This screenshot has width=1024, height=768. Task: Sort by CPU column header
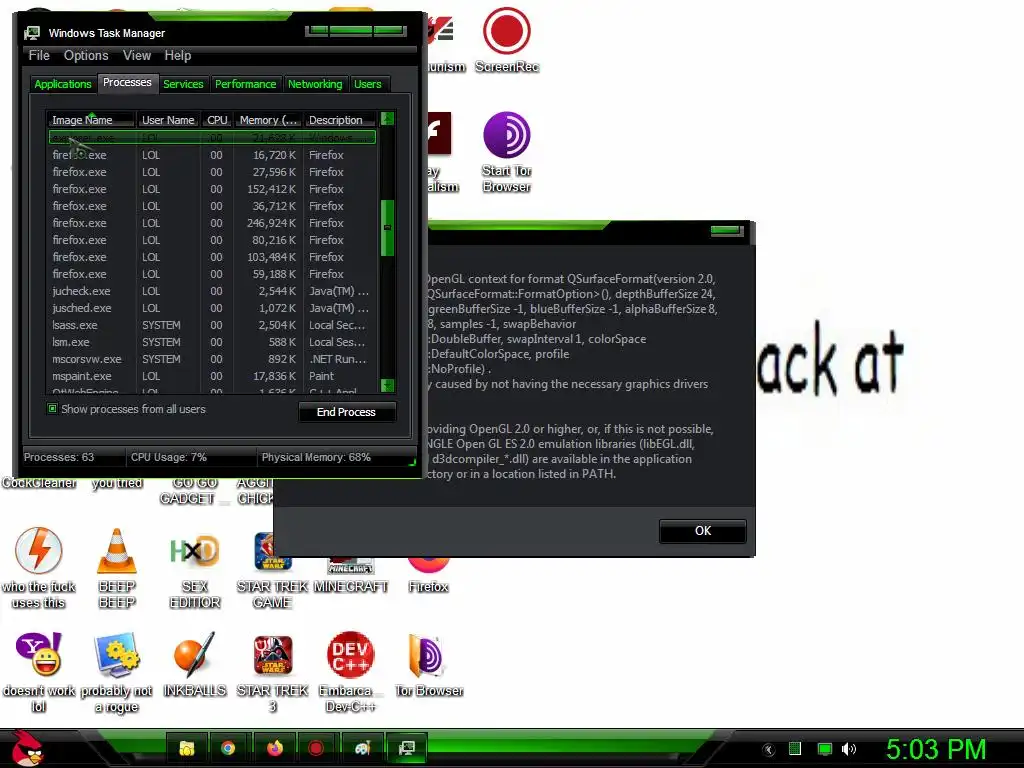point(217,120)
